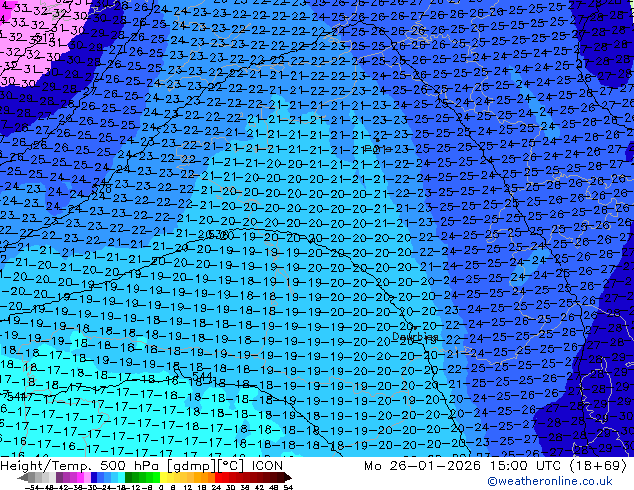Click the '12' value label under the legend
The image size is (634, 490).
(187, 487)
